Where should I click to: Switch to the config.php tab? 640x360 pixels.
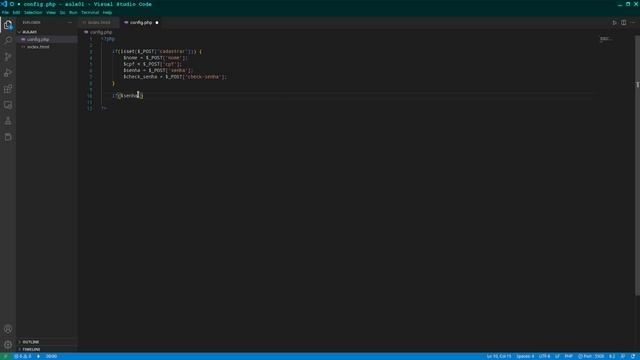141,22
